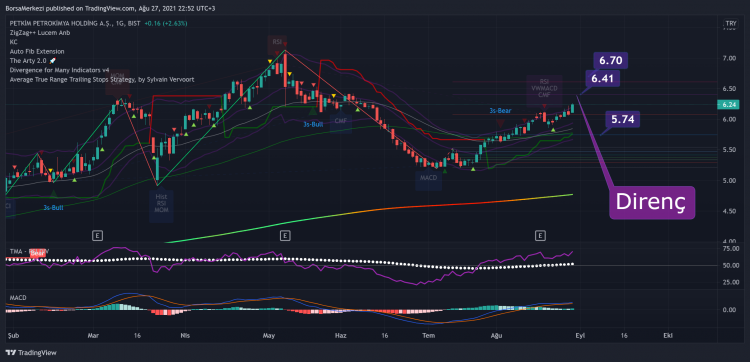Select Divergence for Many Indicators v4 legend
This screenshot has height=362, width=750.
point(59,70)
